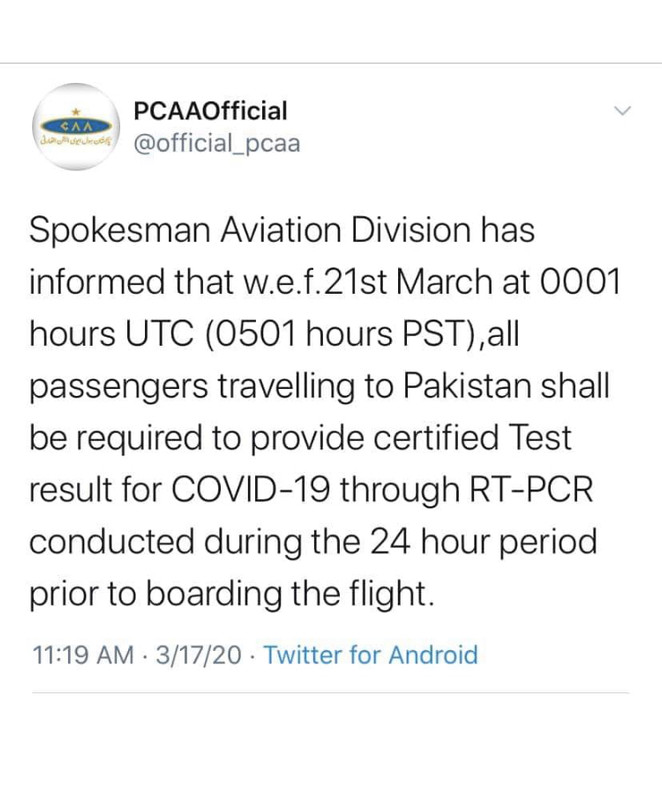
Task: Click the 24 hour period phrase
Action: coord(483,543)
